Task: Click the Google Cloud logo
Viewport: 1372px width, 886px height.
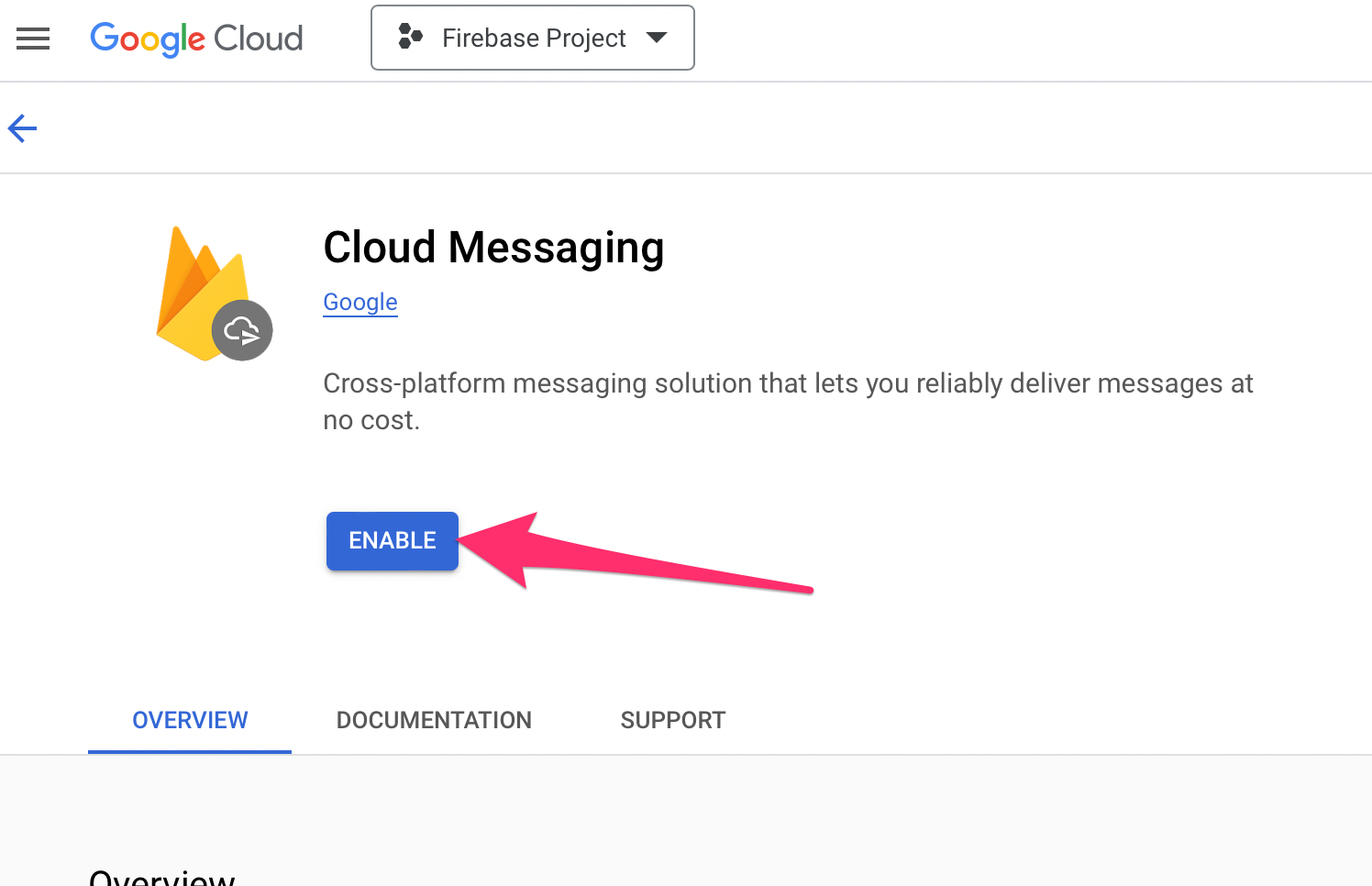Action: (x=196, y=39)
